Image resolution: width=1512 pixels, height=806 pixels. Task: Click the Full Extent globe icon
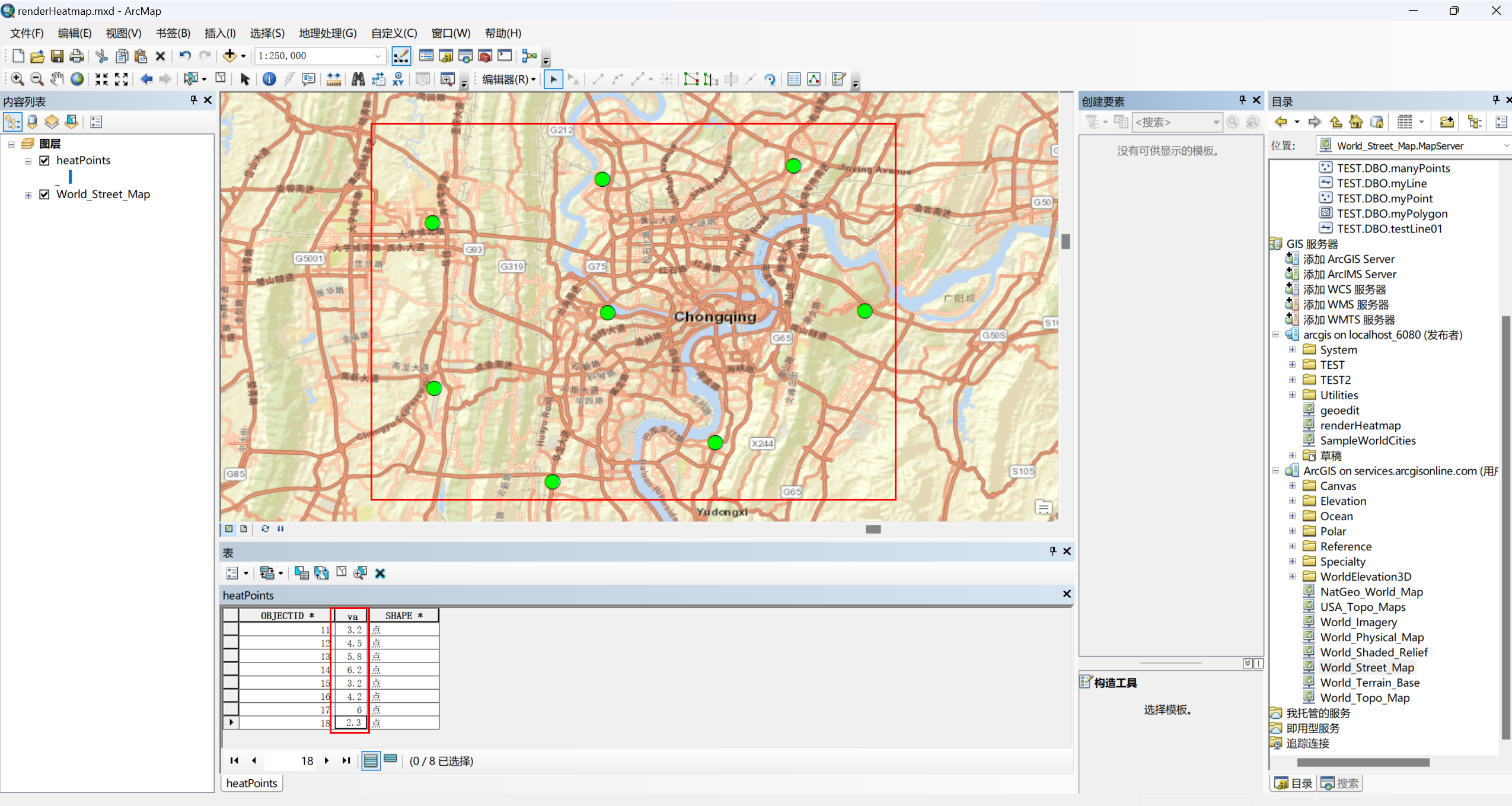77,79
